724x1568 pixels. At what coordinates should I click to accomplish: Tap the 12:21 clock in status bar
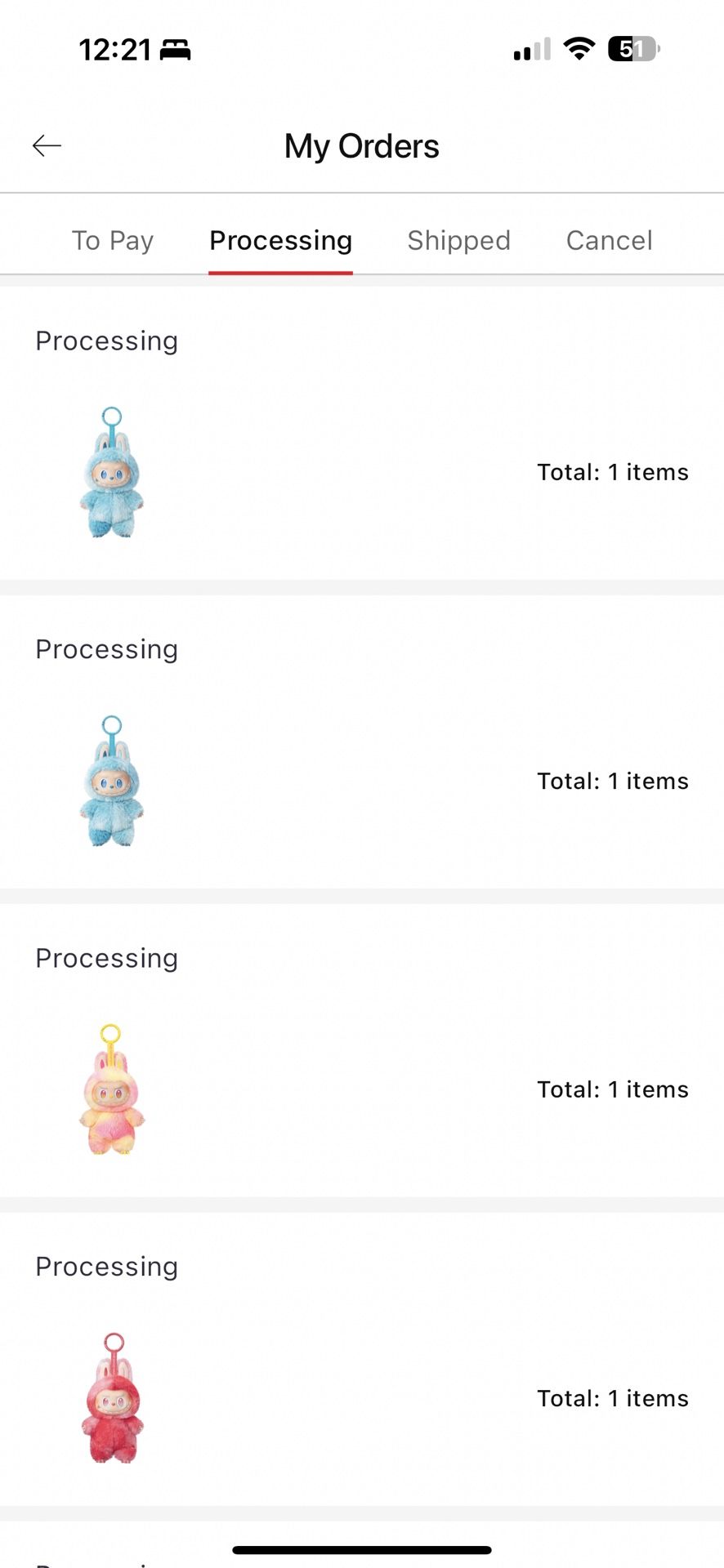tap(114, 50)
